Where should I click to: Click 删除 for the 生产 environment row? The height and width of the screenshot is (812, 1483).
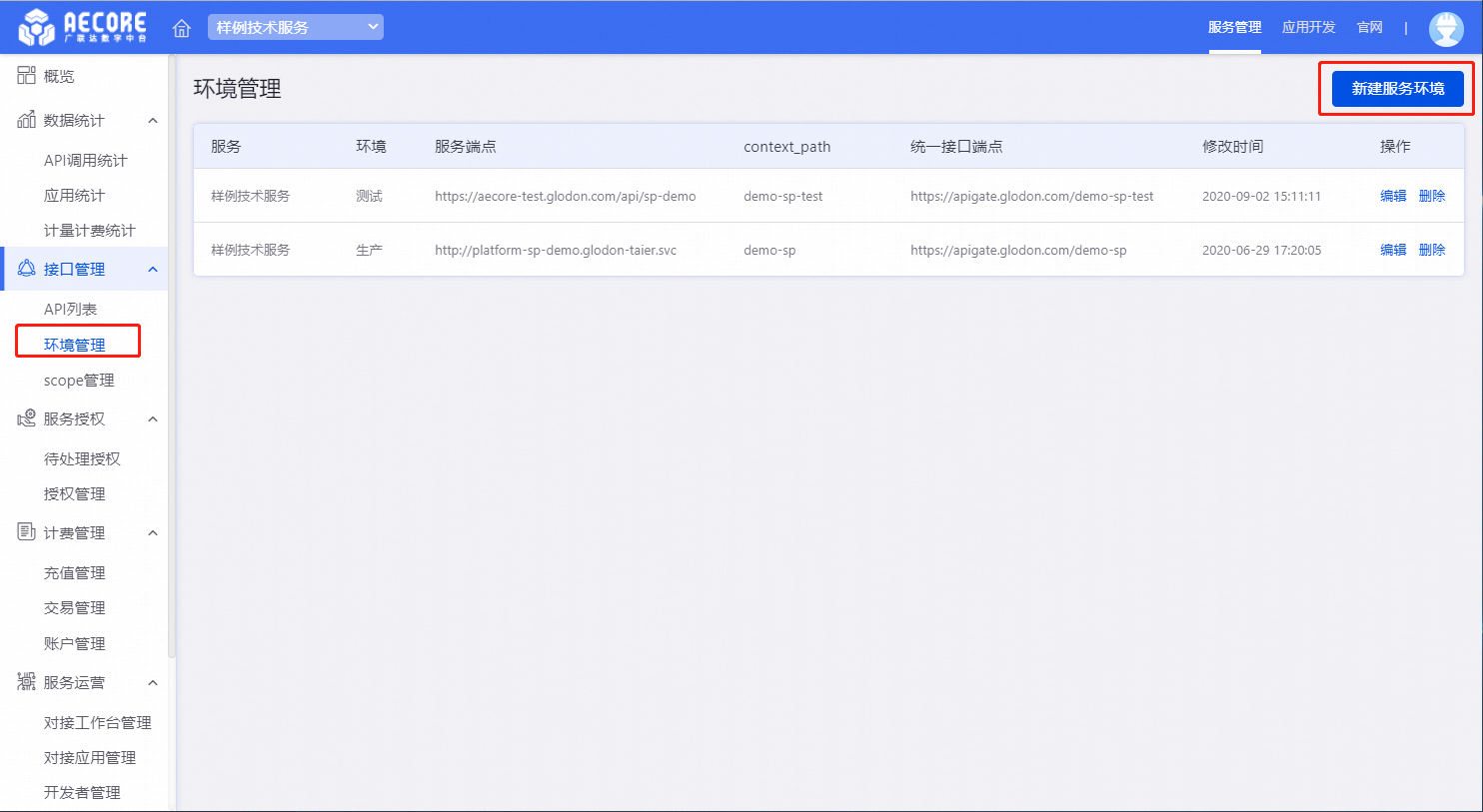tap(1431, 250)
